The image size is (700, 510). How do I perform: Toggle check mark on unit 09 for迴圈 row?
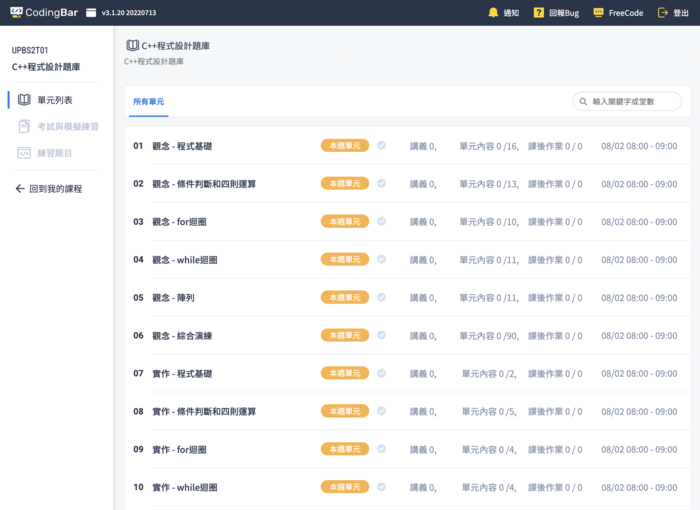click(381, 449)
